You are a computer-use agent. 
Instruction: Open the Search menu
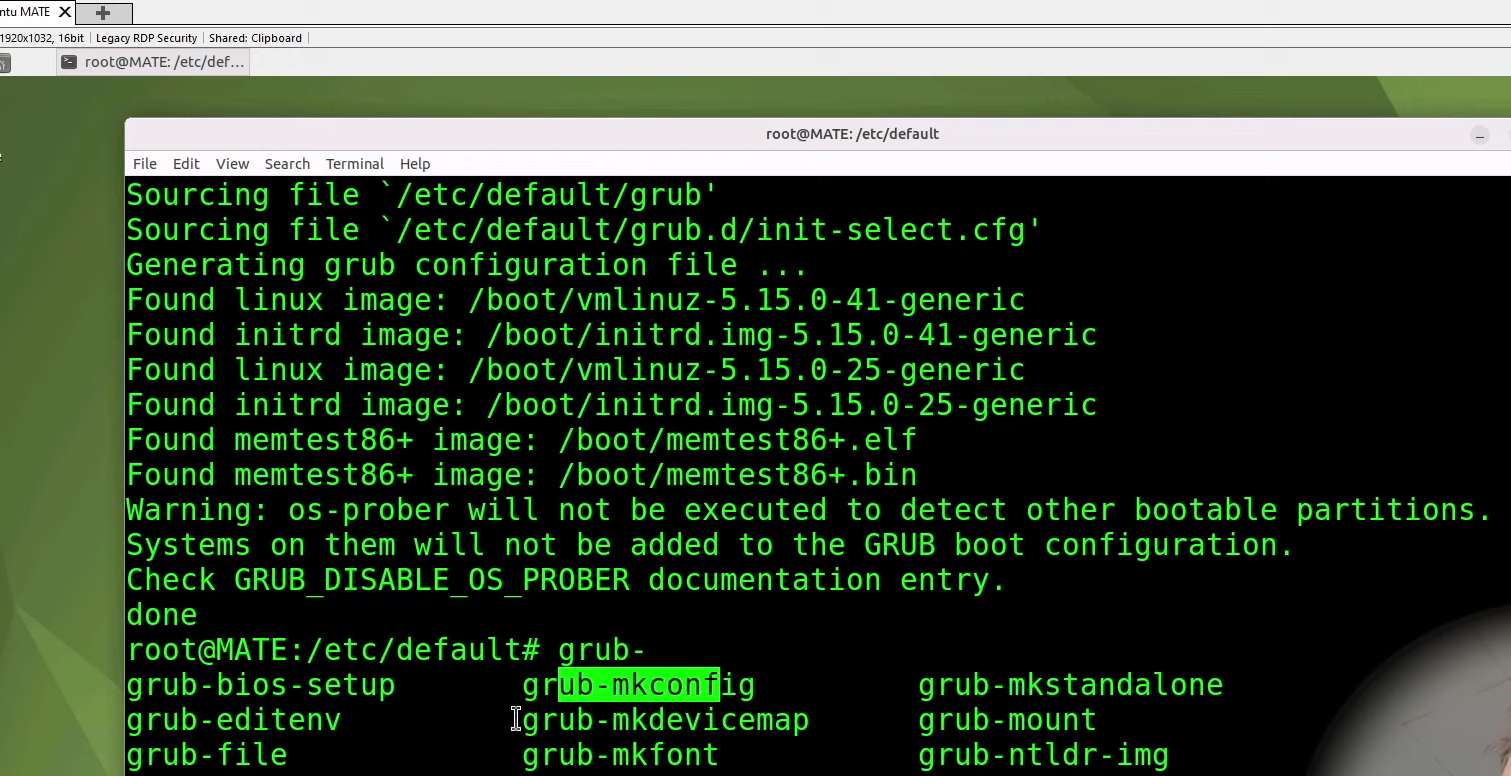pos(287,163)
